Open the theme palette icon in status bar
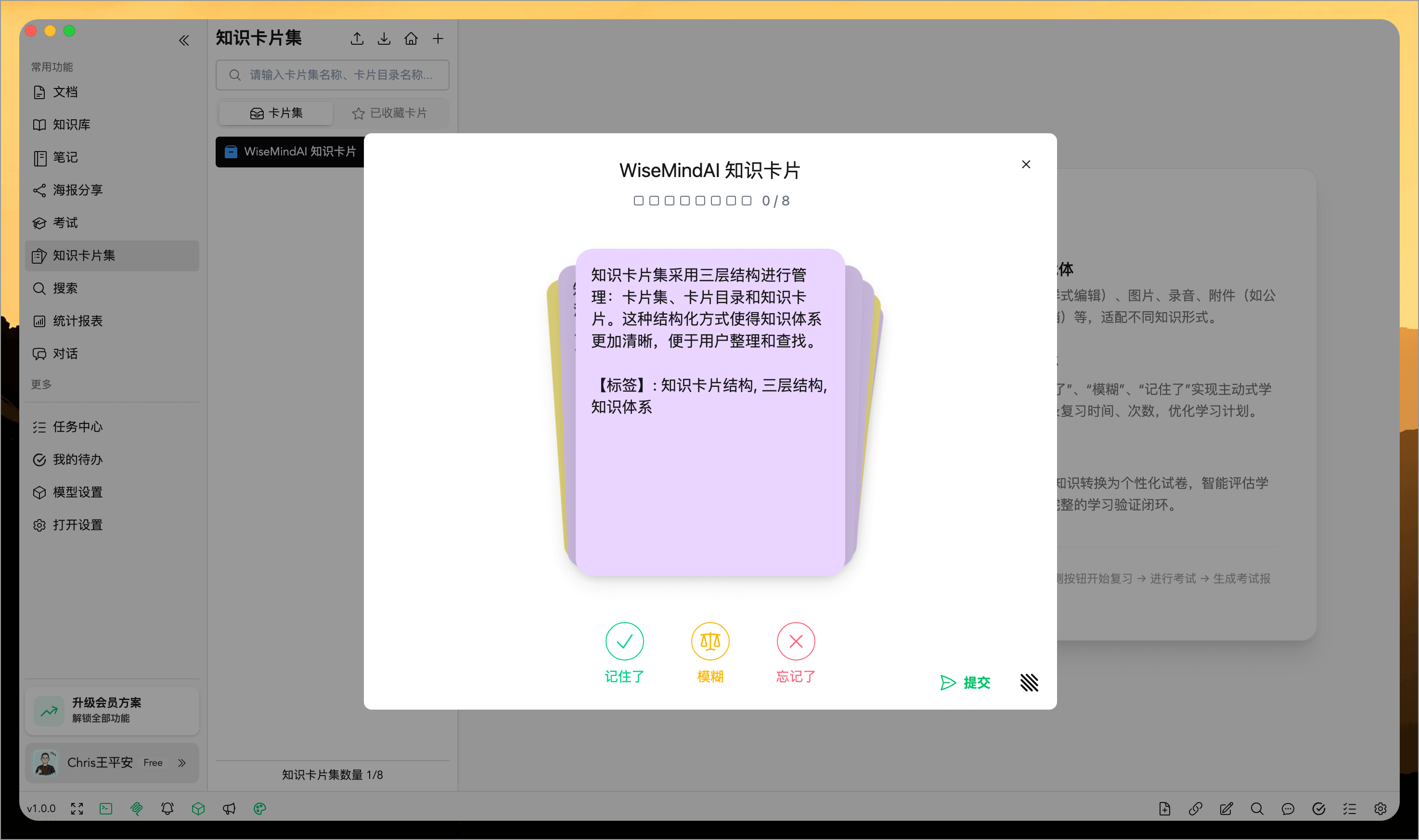This screenshot has width=1419, height=840. click(259, 809)
